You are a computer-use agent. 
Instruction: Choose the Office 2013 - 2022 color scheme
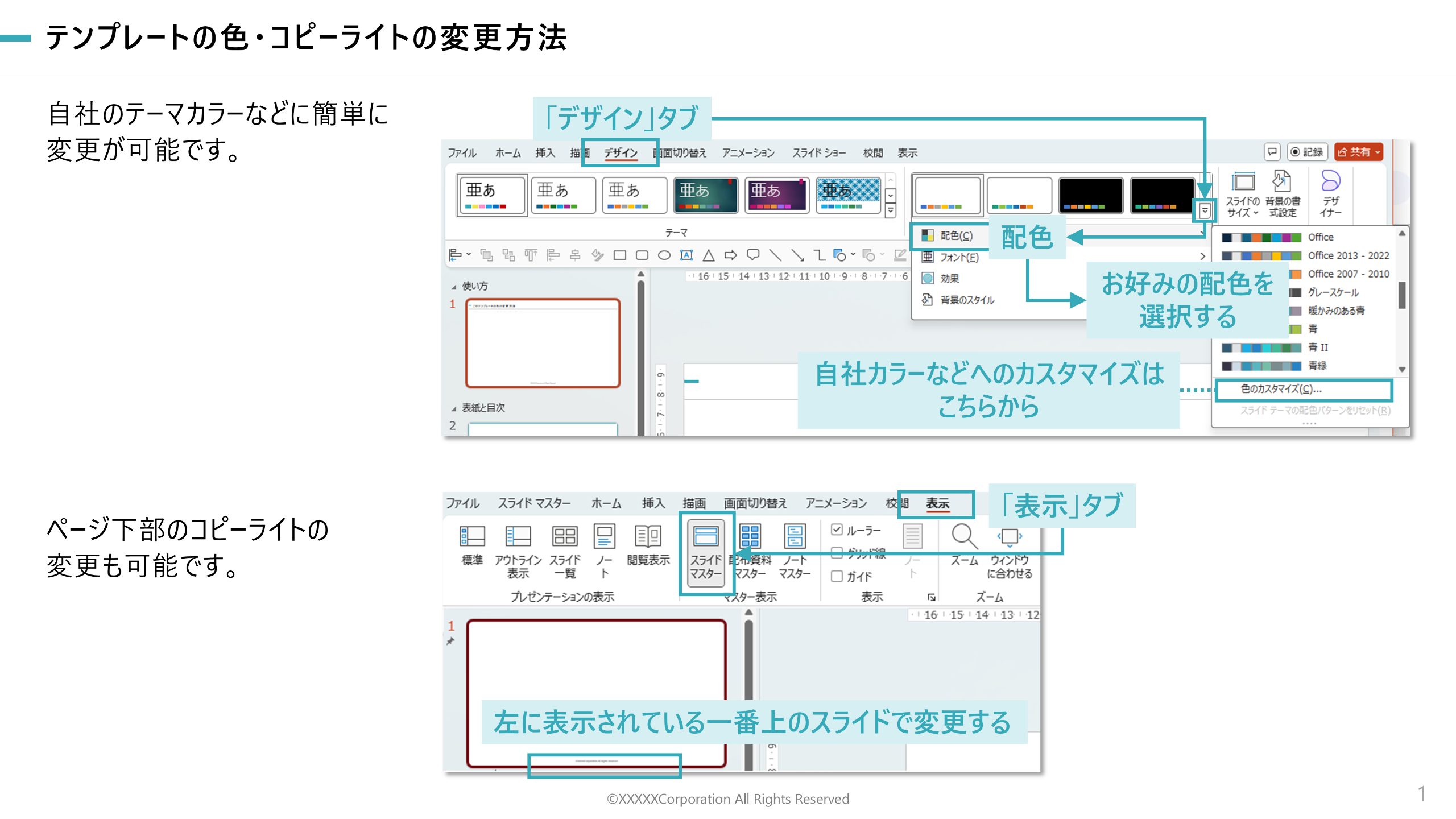point(1348,255)
